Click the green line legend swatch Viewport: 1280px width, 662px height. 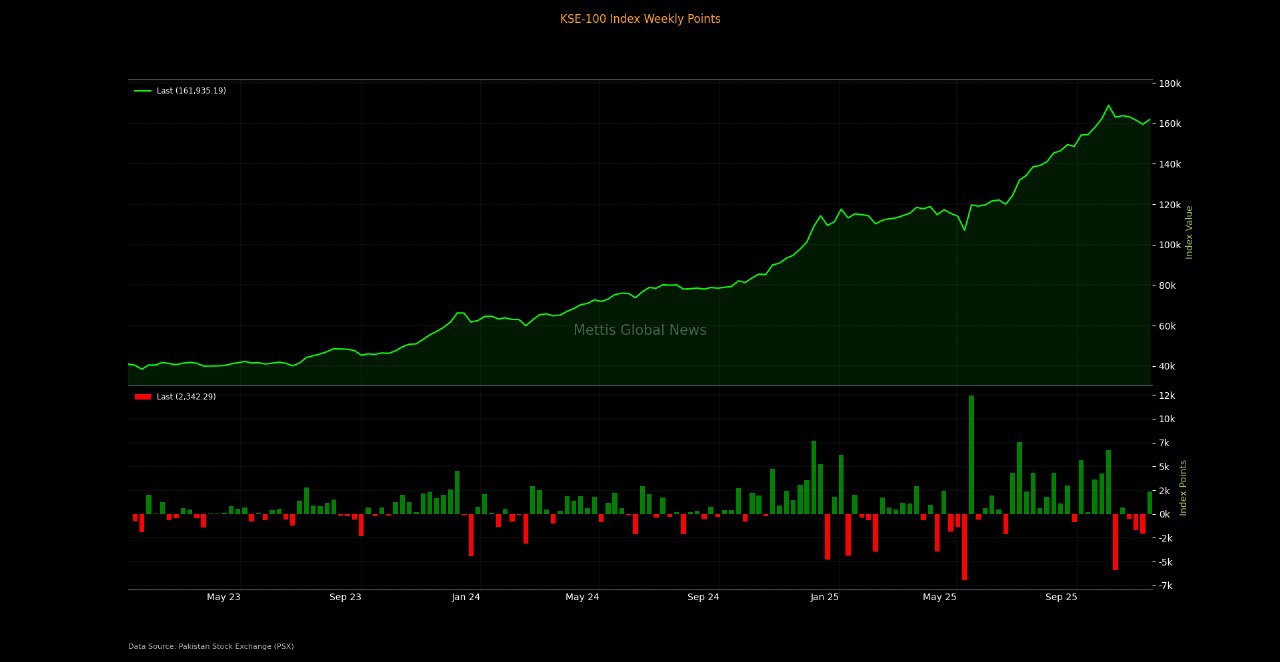(x=142, y=91)
